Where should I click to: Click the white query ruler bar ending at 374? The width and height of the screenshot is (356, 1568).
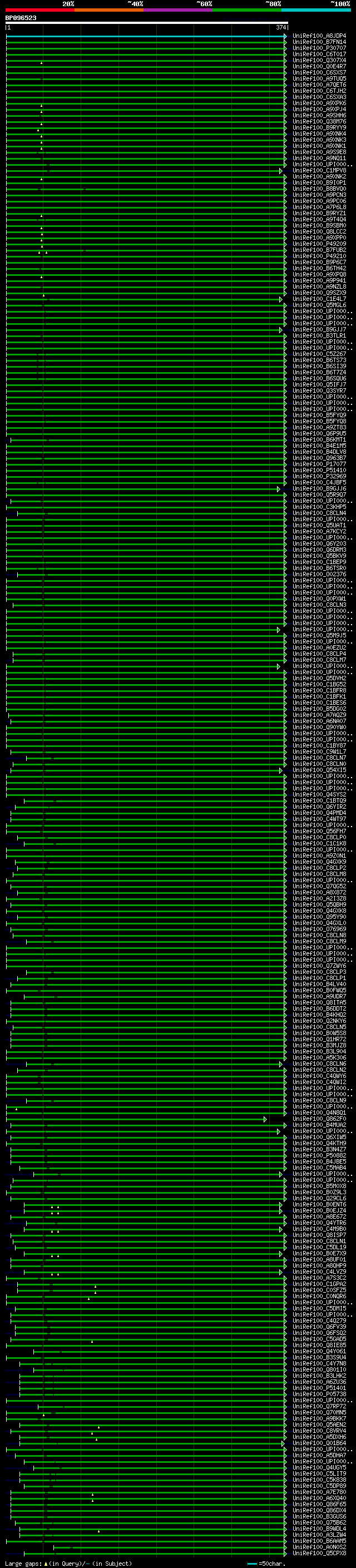click(147, 23)
